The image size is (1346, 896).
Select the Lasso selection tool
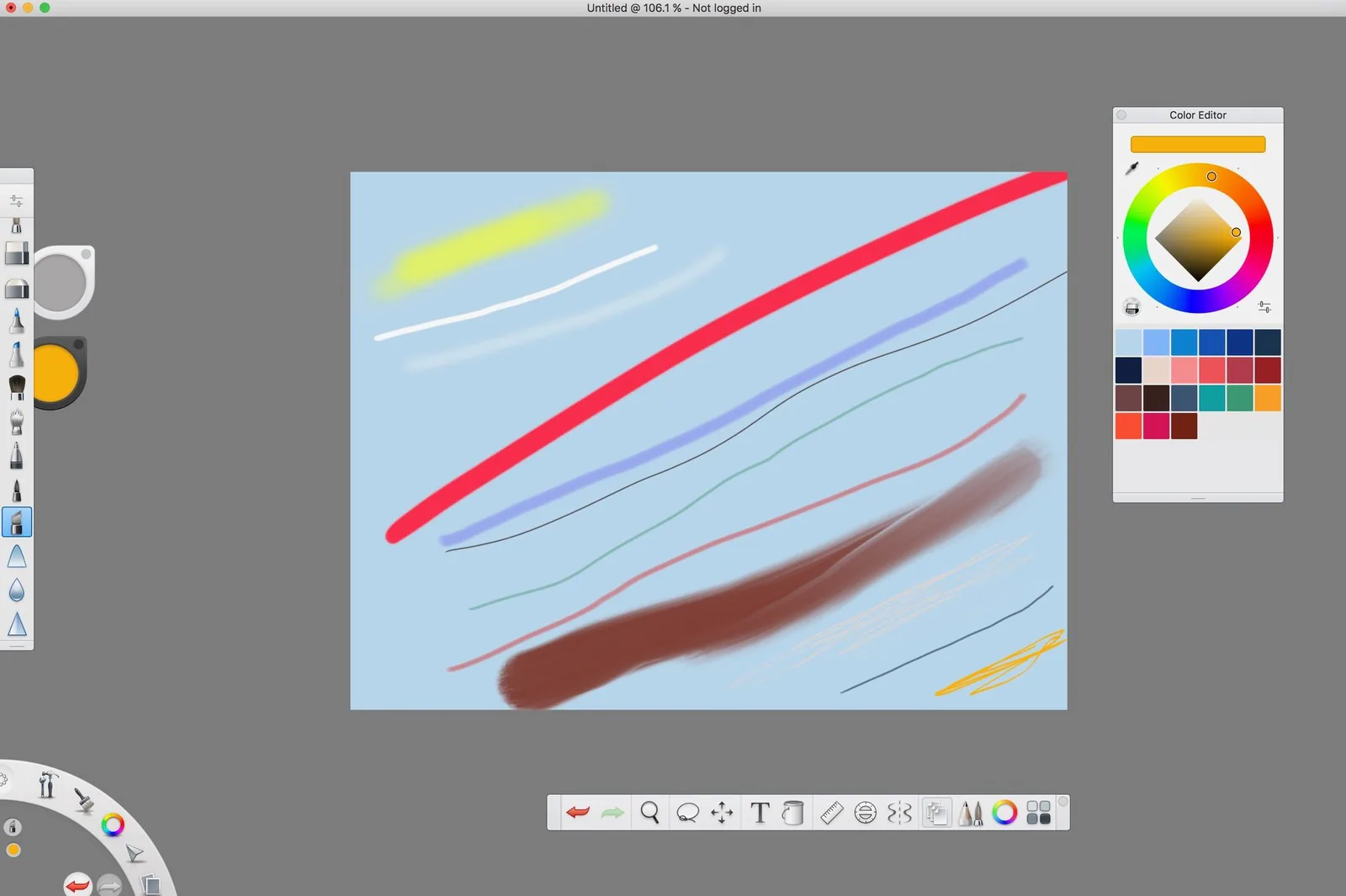point(687,813)
